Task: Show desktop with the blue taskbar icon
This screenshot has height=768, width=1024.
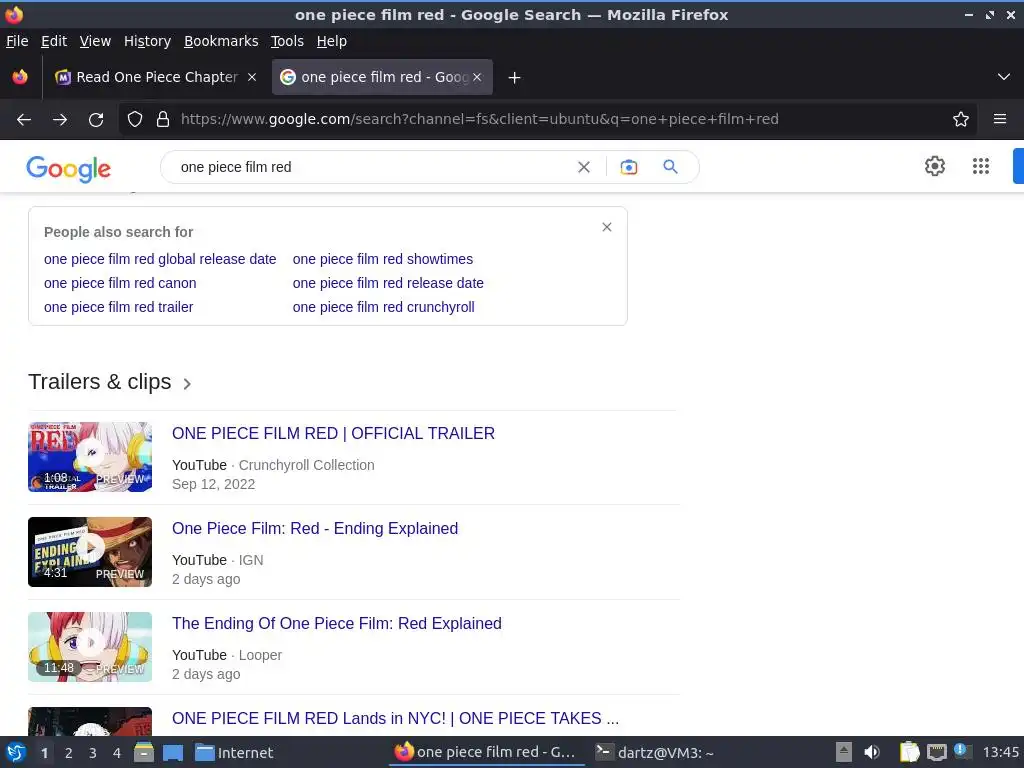Action: (x=172, y=753)
